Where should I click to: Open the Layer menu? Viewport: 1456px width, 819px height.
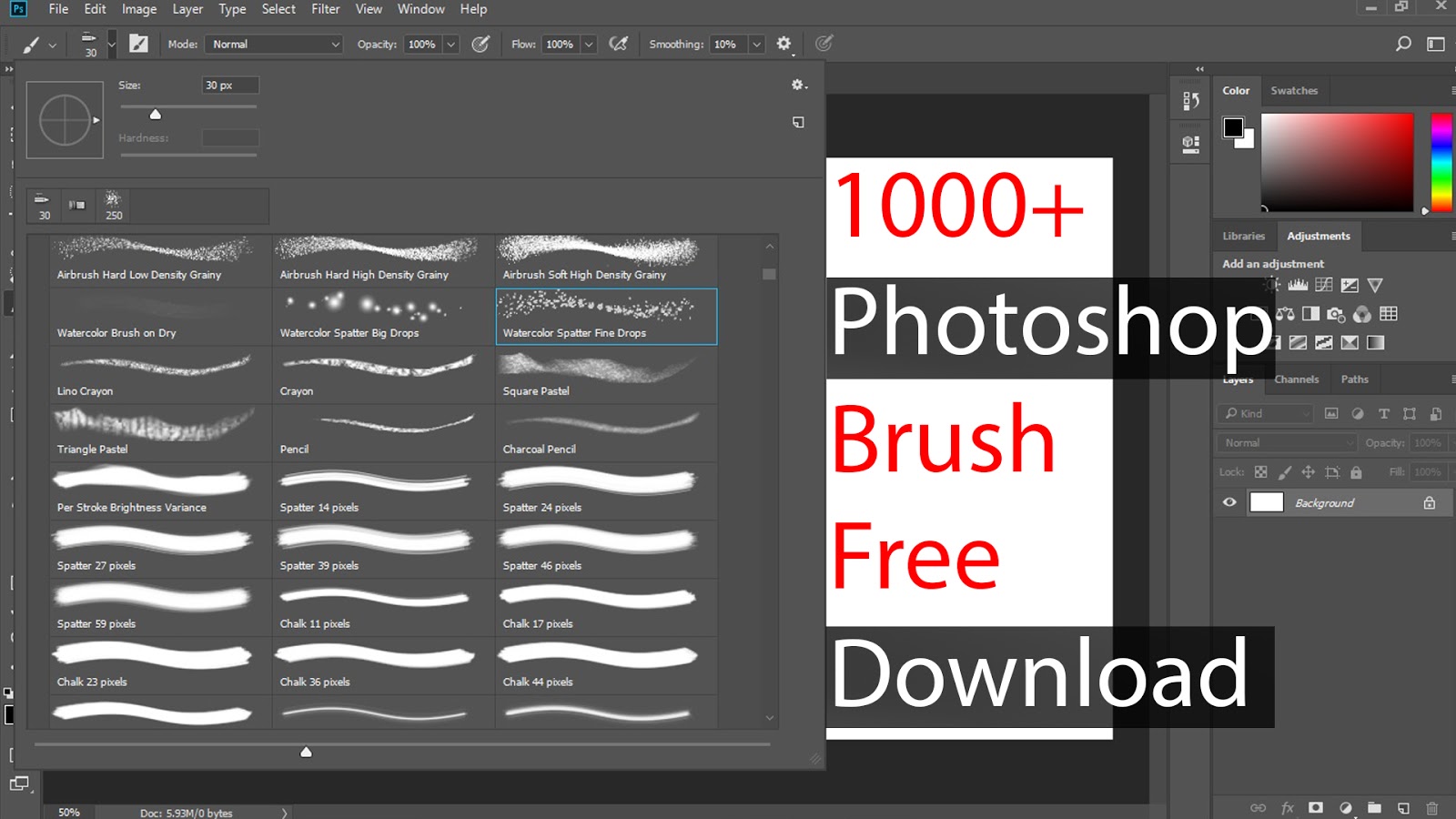tap(187, 9)
